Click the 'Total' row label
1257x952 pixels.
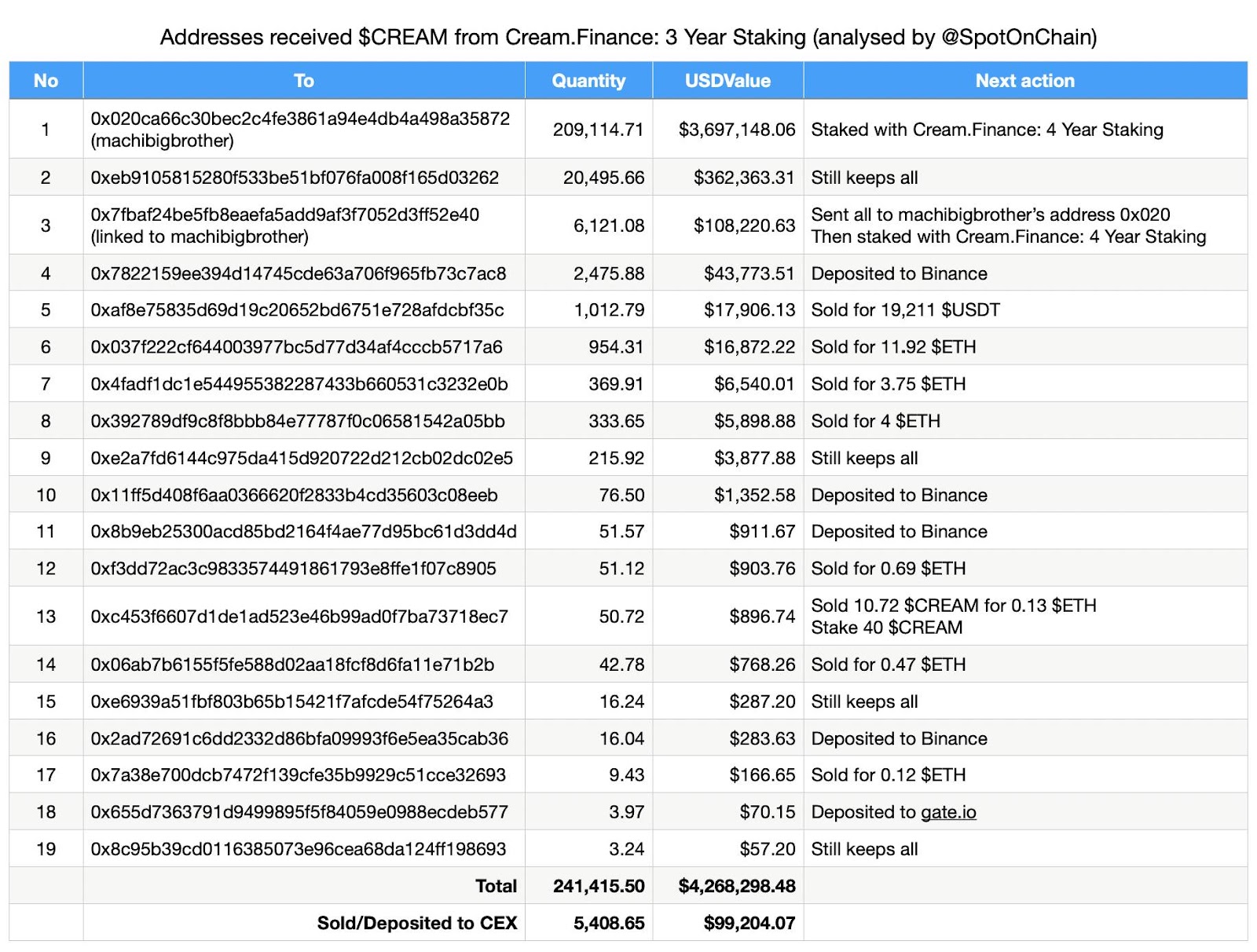coord(496,886)
